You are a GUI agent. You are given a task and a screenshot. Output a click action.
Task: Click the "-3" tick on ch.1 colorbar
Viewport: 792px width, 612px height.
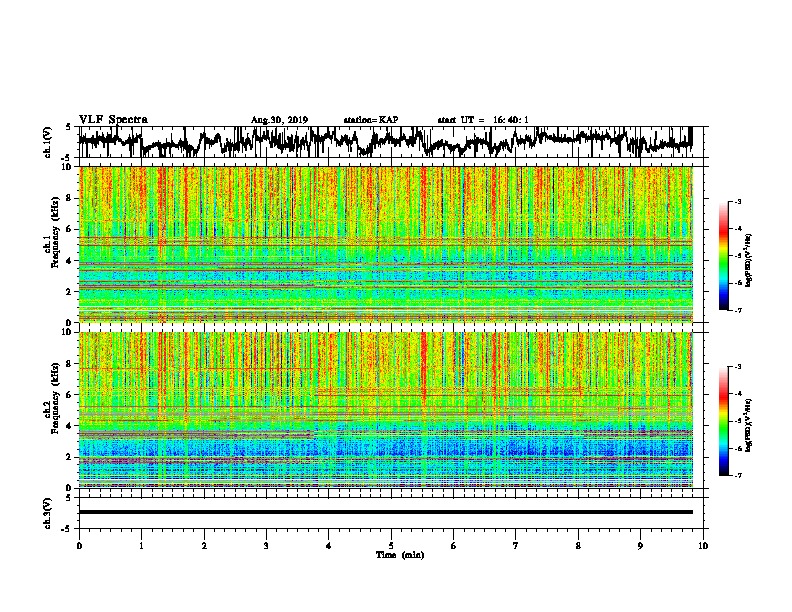(737, 201)
